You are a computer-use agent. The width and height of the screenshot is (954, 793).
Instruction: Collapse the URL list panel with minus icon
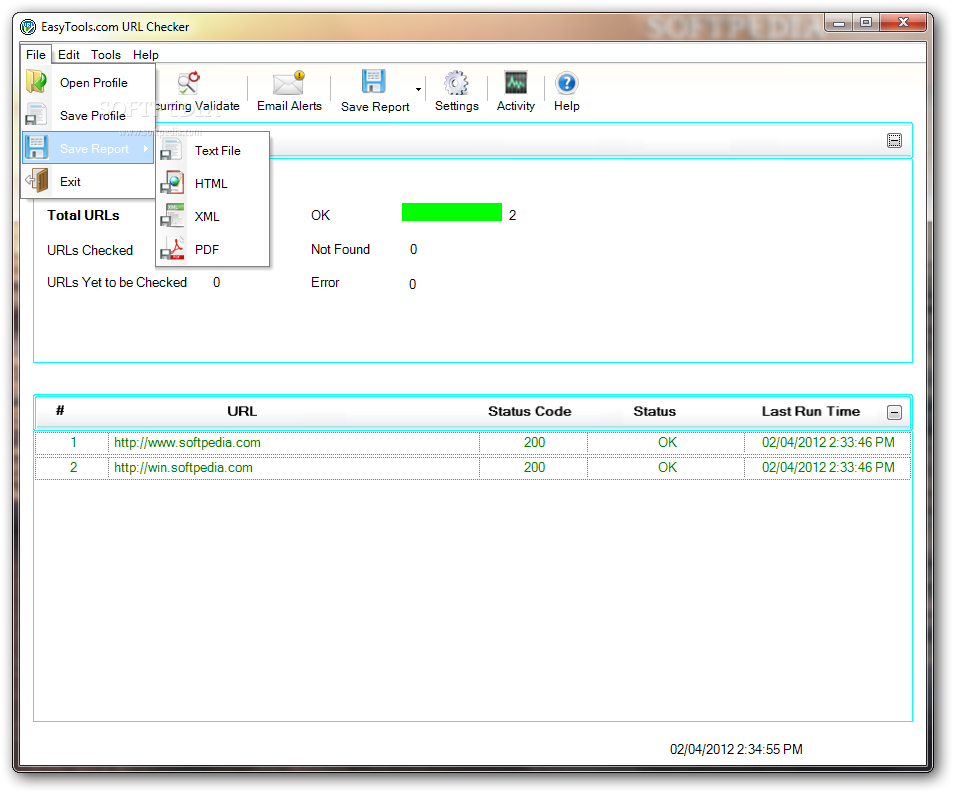pos(894,413)
